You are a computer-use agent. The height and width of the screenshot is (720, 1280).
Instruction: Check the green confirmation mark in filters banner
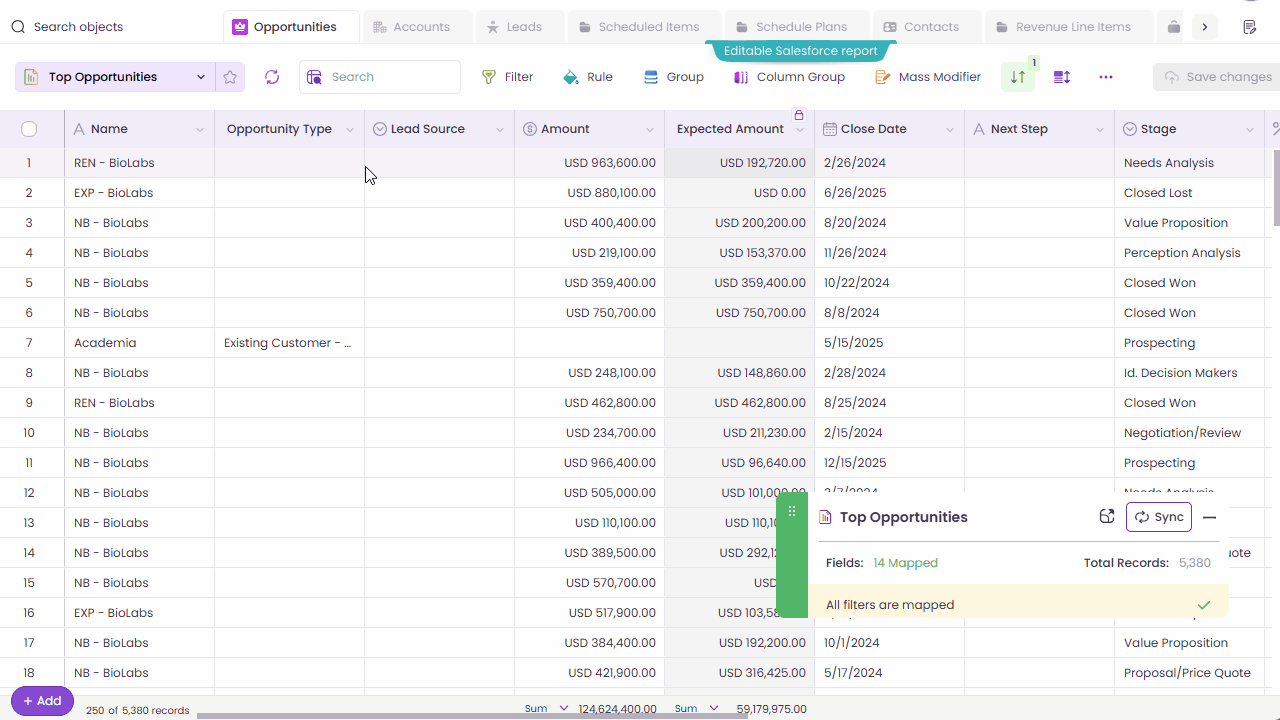1203,604
